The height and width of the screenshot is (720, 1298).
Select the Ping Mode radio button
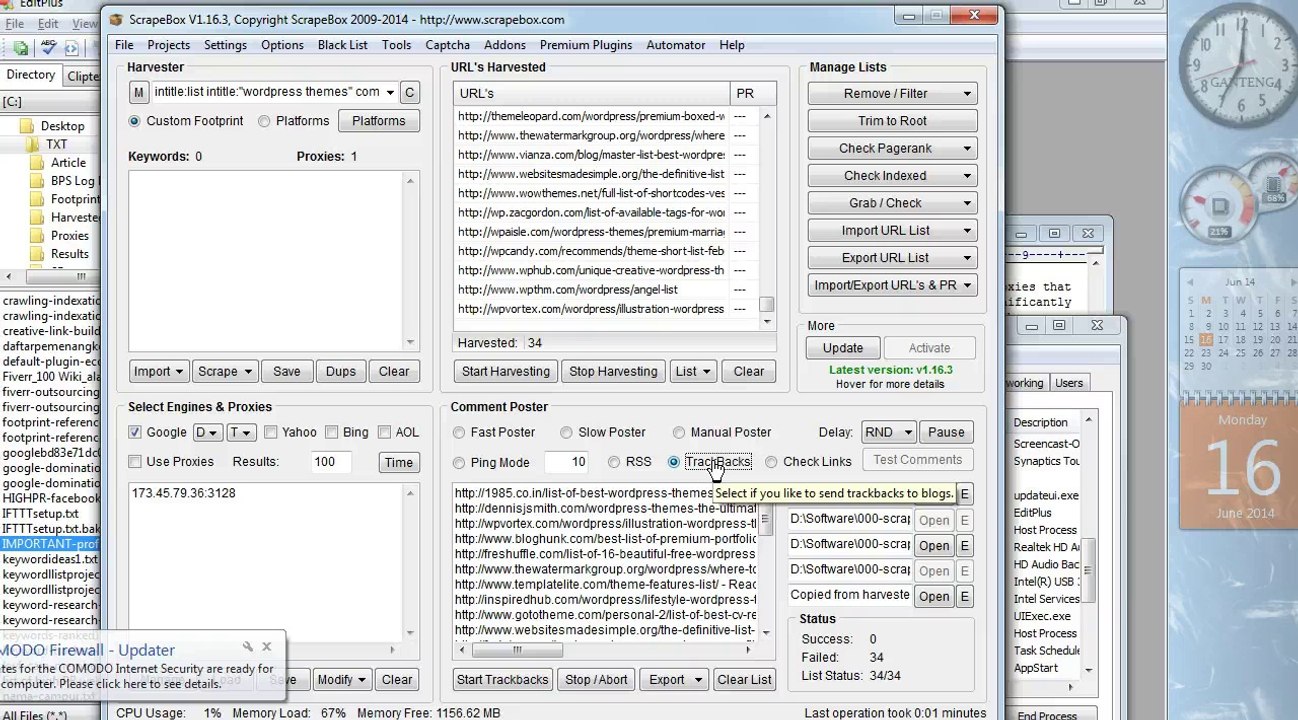tap(459, 462)
